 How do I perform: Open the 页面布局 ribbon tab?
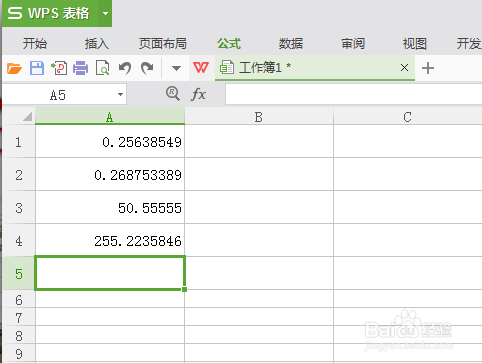pos(163,44)
